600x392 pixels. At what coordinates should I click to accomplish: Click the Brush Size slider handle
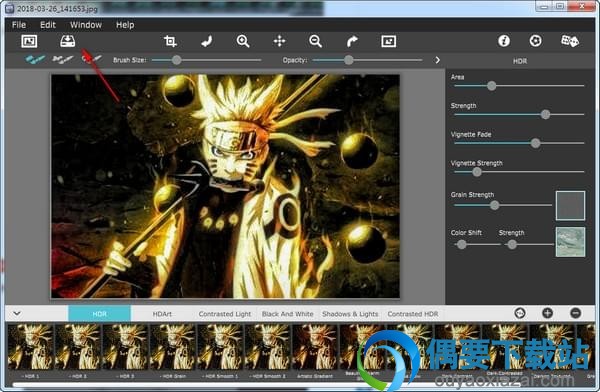(x=176, y=60)
